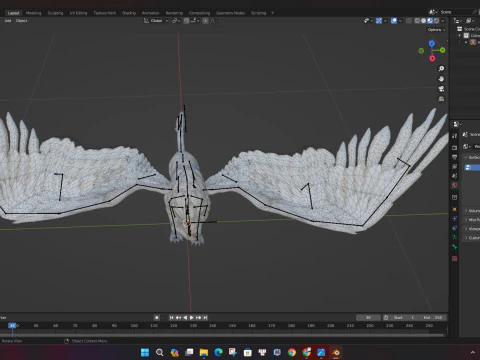Select solid viewport shading
This screenshot has width=480, height=360.
(x=424, y=21)
